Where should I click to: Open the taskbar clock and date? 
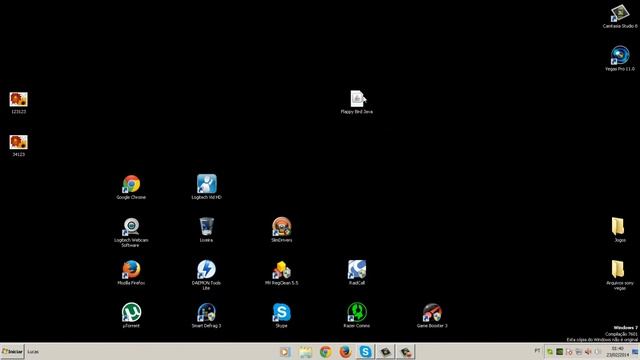point(617,352)
